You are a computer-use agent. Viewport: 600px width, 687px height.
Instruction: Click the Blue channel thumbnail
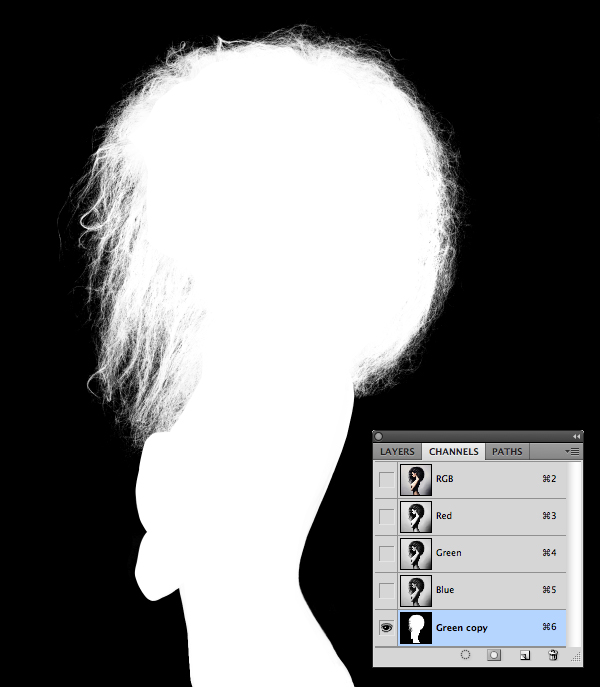click(416, 591)
